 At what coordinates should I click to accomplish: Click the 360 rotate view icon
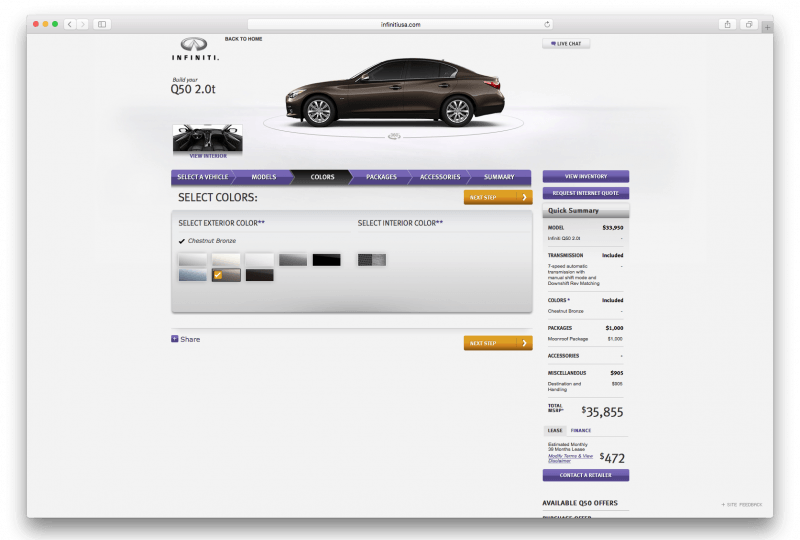394,136
